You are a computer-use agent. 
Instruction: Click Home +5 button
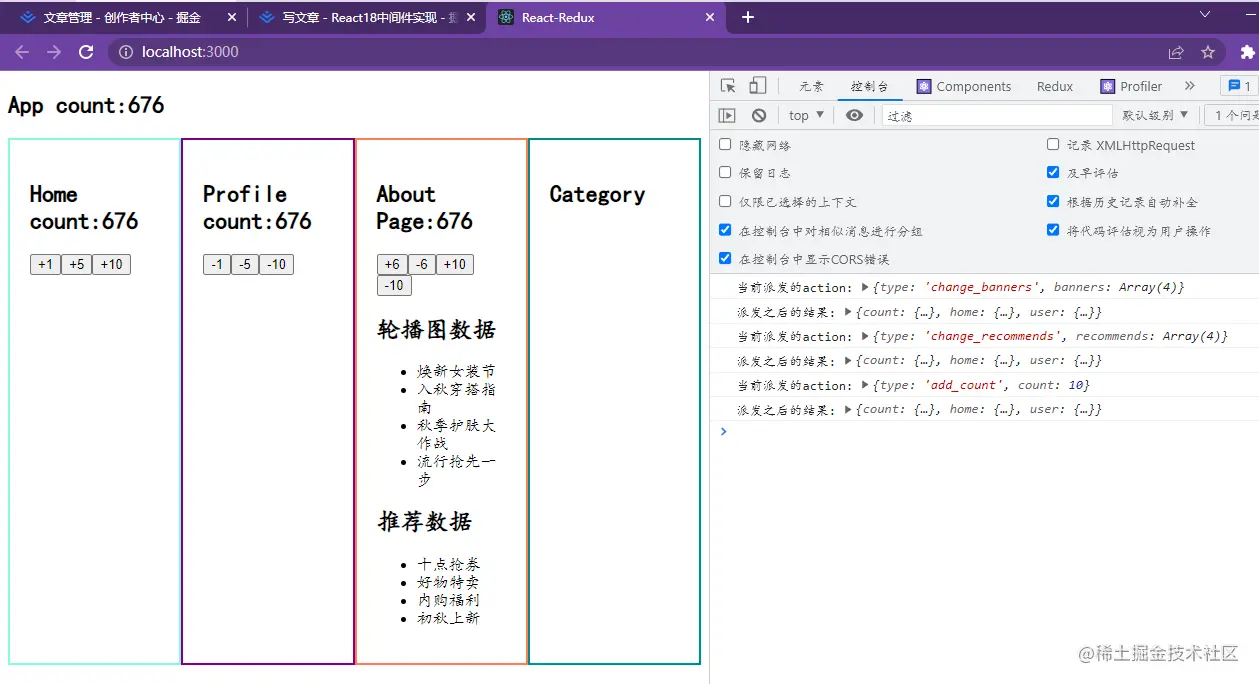tap(76, 264)
